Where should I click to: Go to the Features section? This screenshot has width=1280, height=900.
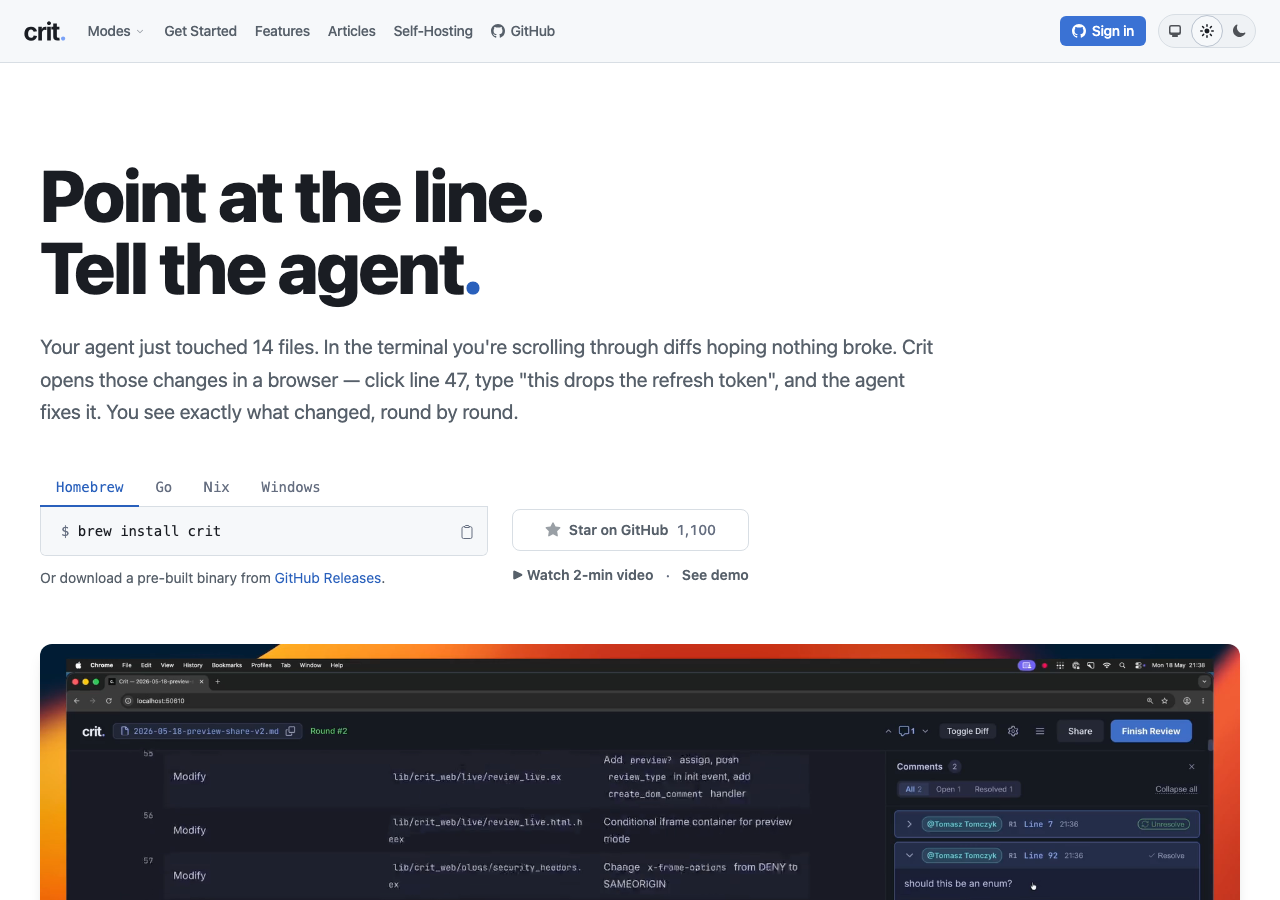pyautogui.click(x=282, y=31)
